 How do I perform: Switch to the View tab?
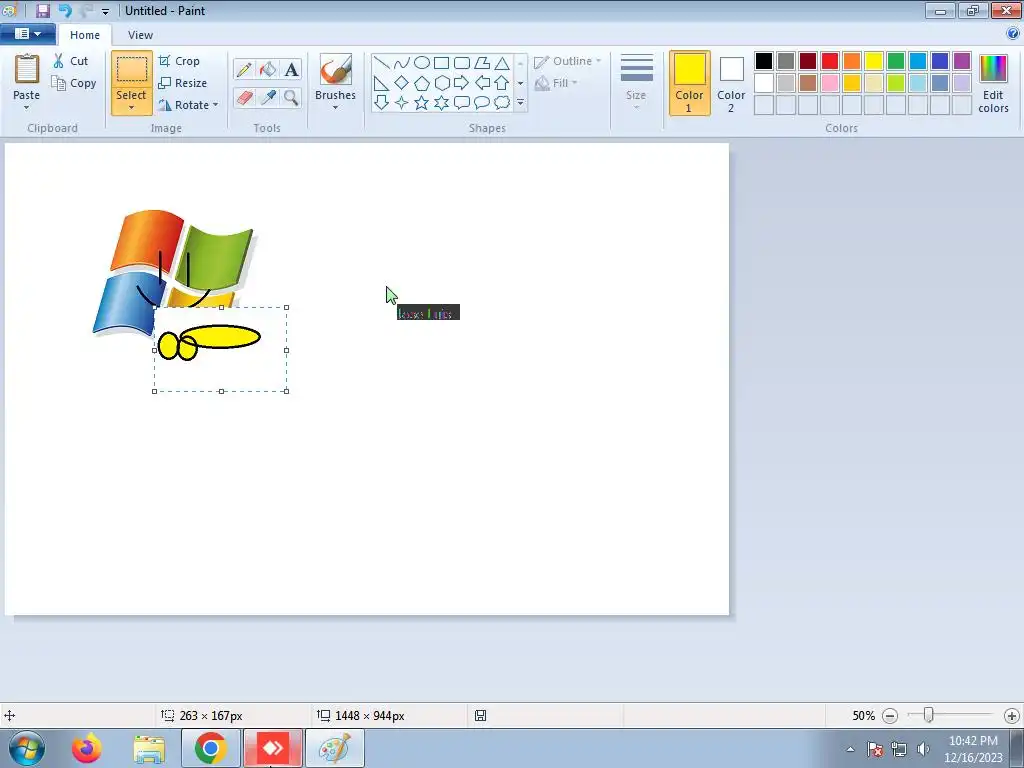tap(140, 35)
